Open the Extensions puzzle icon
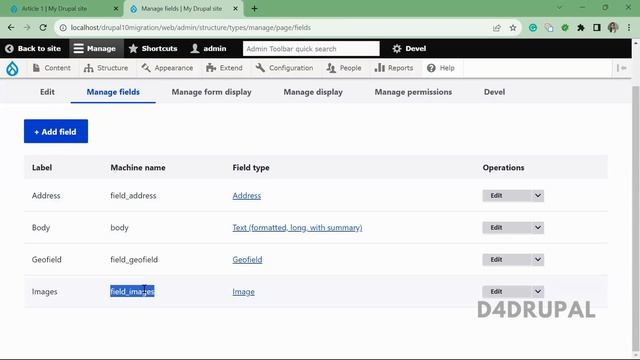 [581, 28]
